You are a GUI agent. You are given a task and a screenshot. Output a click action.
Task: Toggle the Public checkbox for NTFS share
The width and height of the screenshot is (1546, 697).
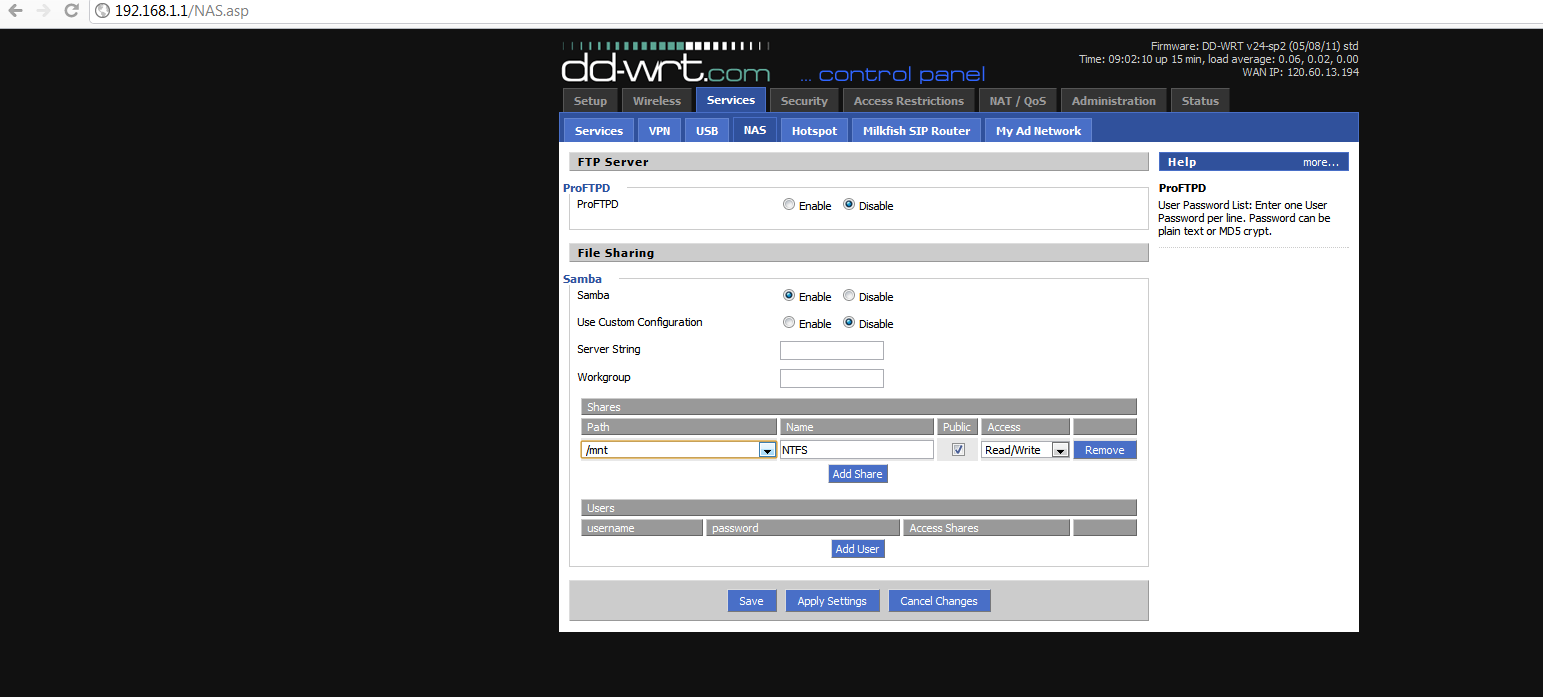(958, 450)
